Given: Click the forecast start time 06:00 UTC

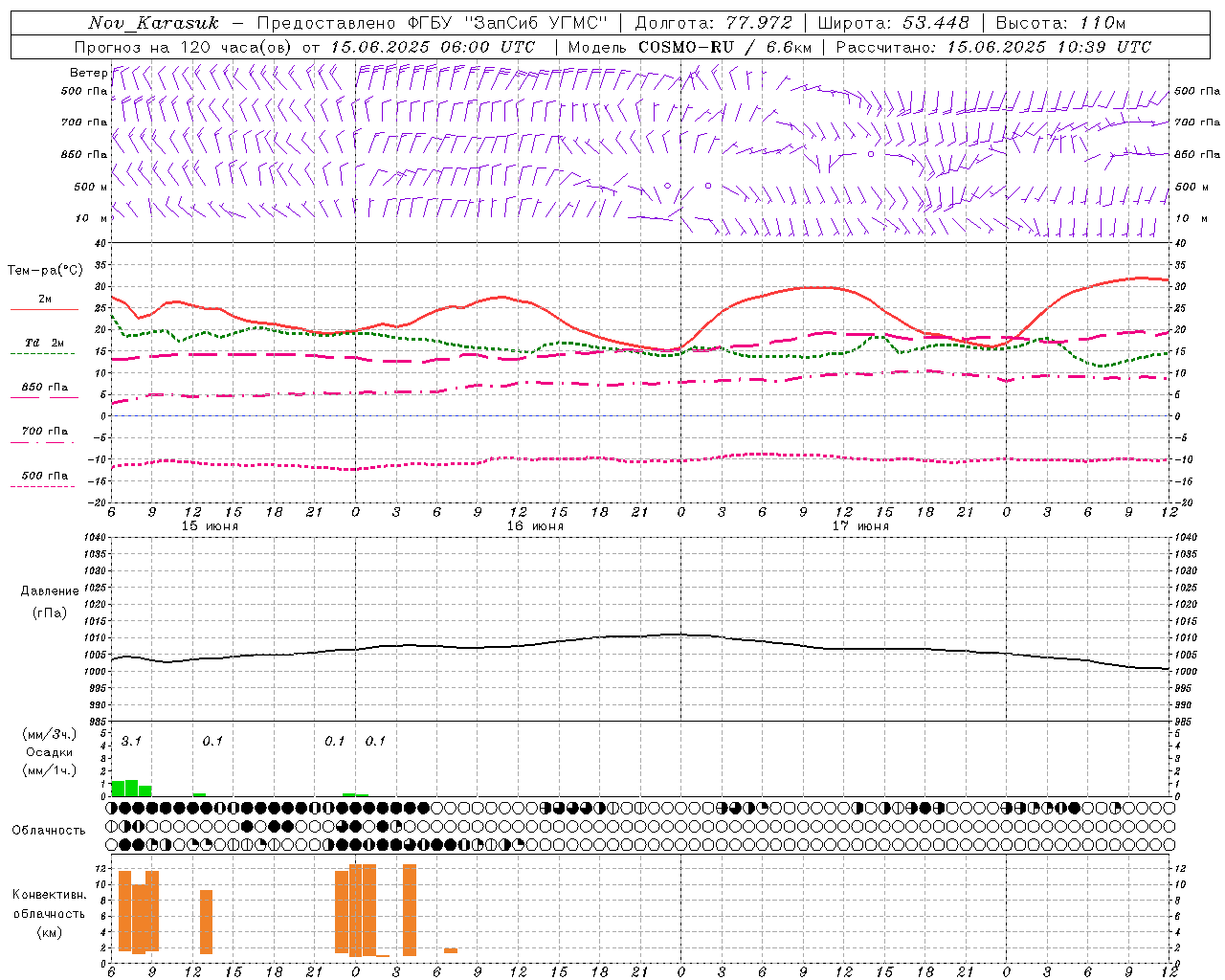Looking at the screenshot, I should 476,47.
